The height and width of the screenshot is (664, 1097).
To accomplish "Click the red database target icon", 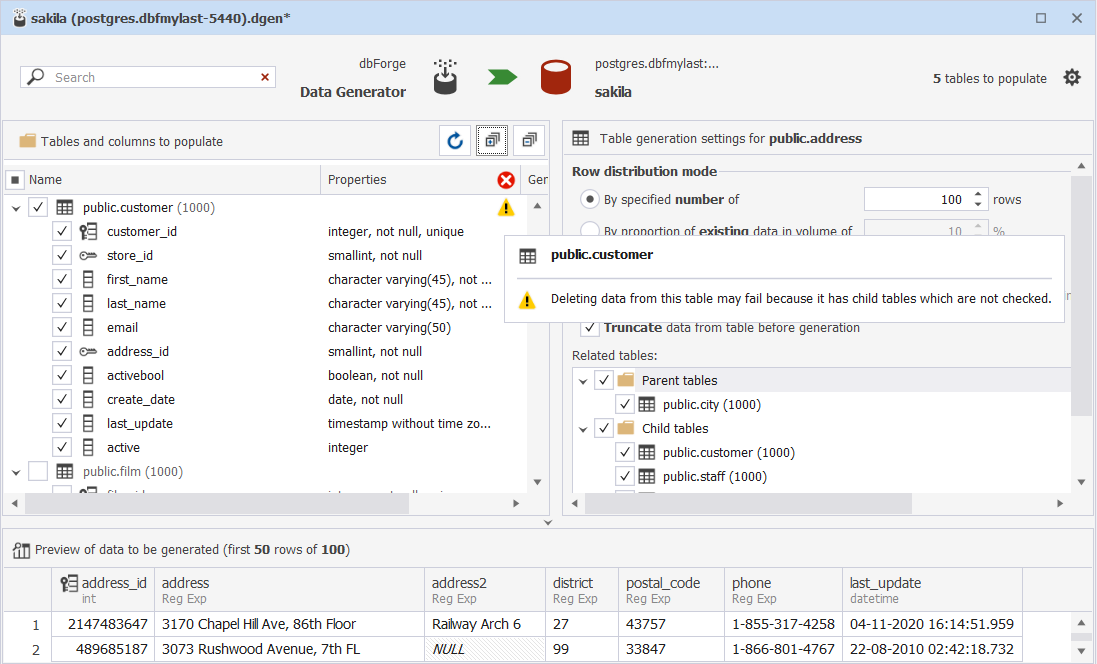I will [x=555, y=77].
